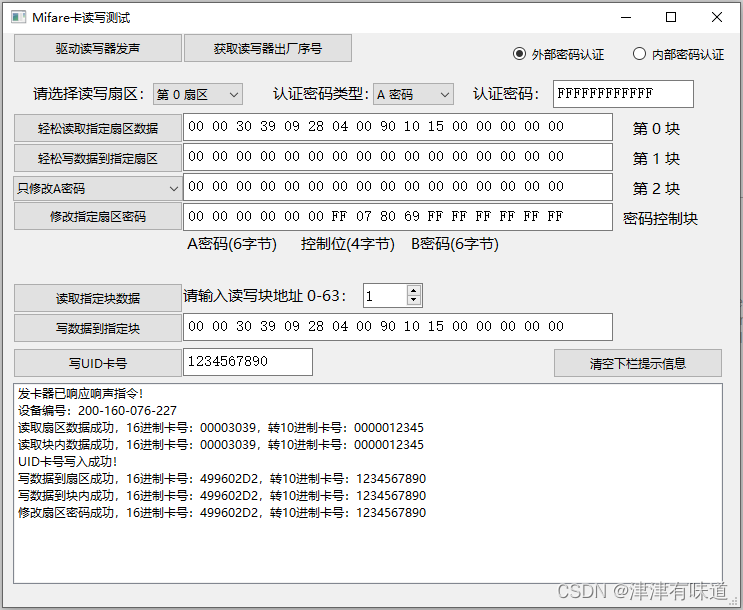Click the block write data field
Screen dimensions: 743x610
398,327
